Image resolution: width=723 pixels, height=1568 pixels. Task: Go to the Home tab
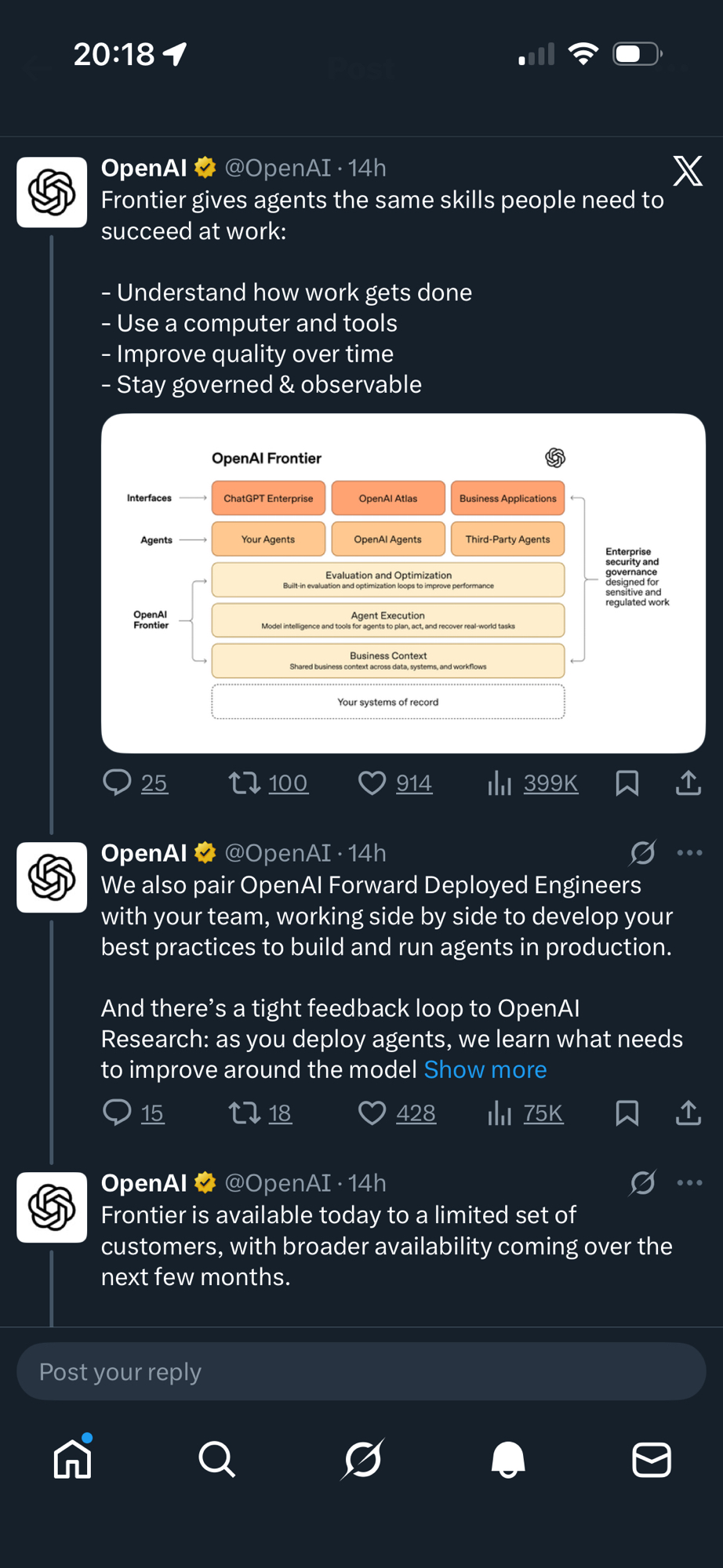pos(72,1459)
